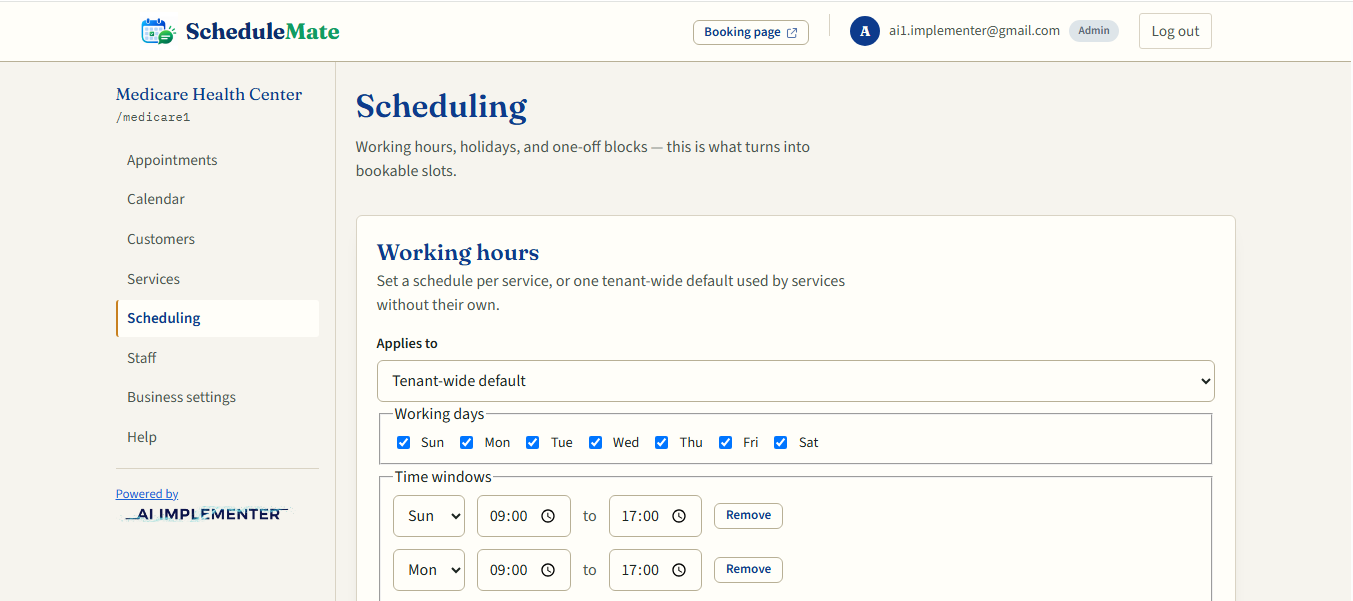Viewport: 1353px width, 601px height.
Task: Click the Working hours heading
Action: 458,252
